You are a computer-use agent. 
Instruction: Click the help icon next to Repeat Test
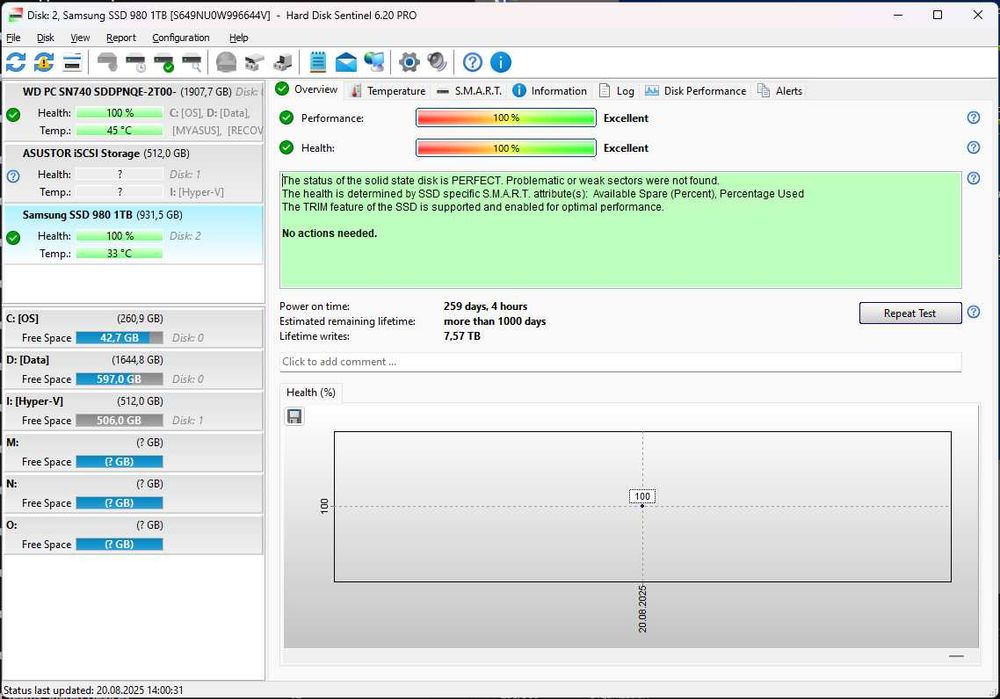[x=973, y=312]
